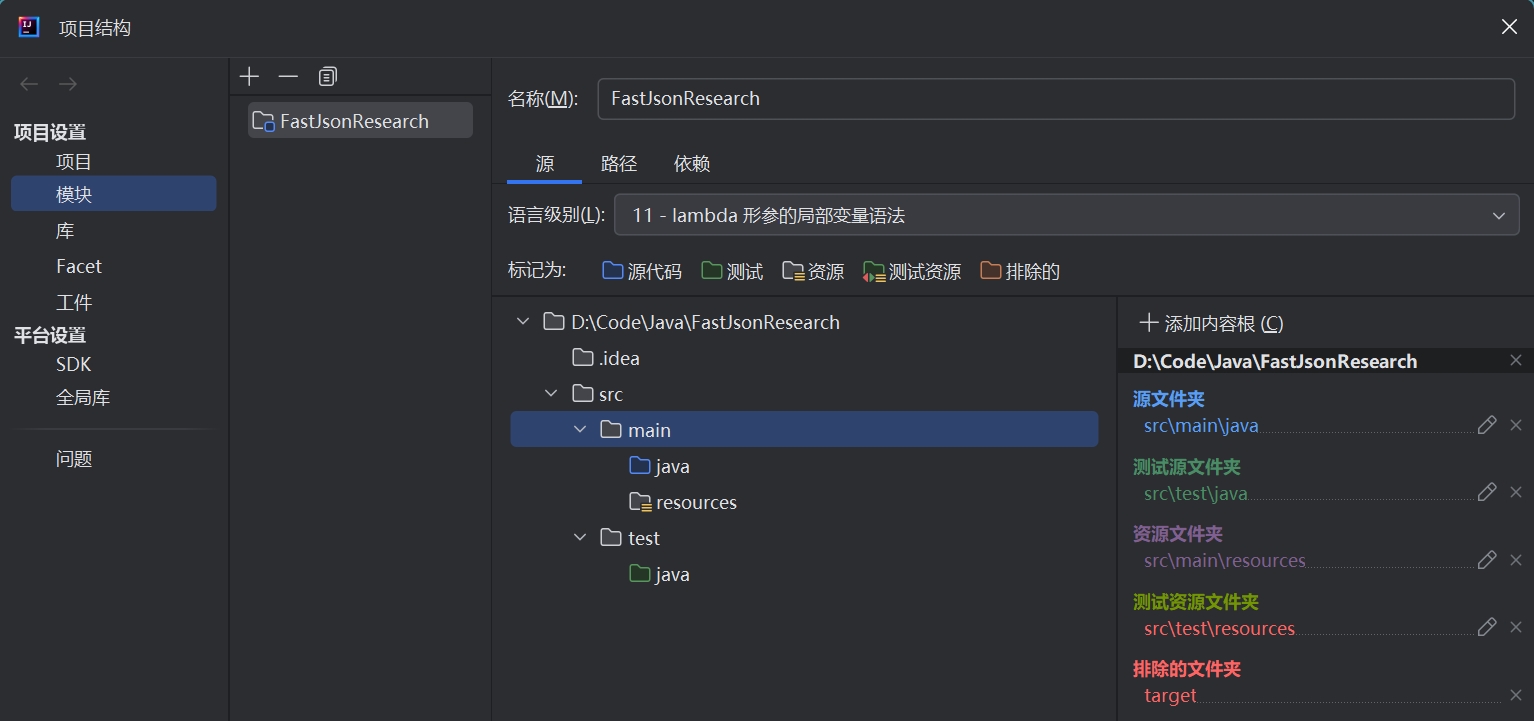Viewport: 1534px width, 721px height.
Task: Edit src\main\java source folder properties
Action: click(x=1487, y=425)
